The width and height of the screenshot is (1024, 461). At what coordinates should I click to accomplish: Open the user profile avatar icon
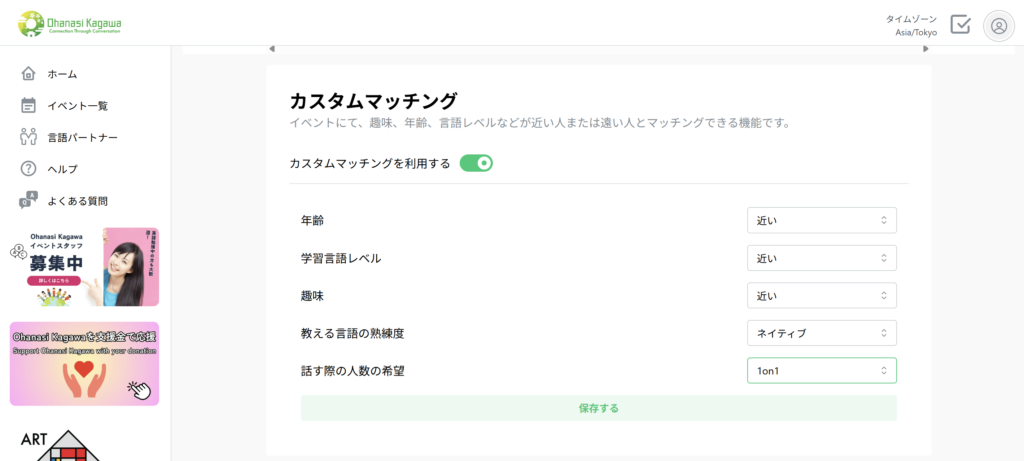pyautogui.click(x=998, y=26)
